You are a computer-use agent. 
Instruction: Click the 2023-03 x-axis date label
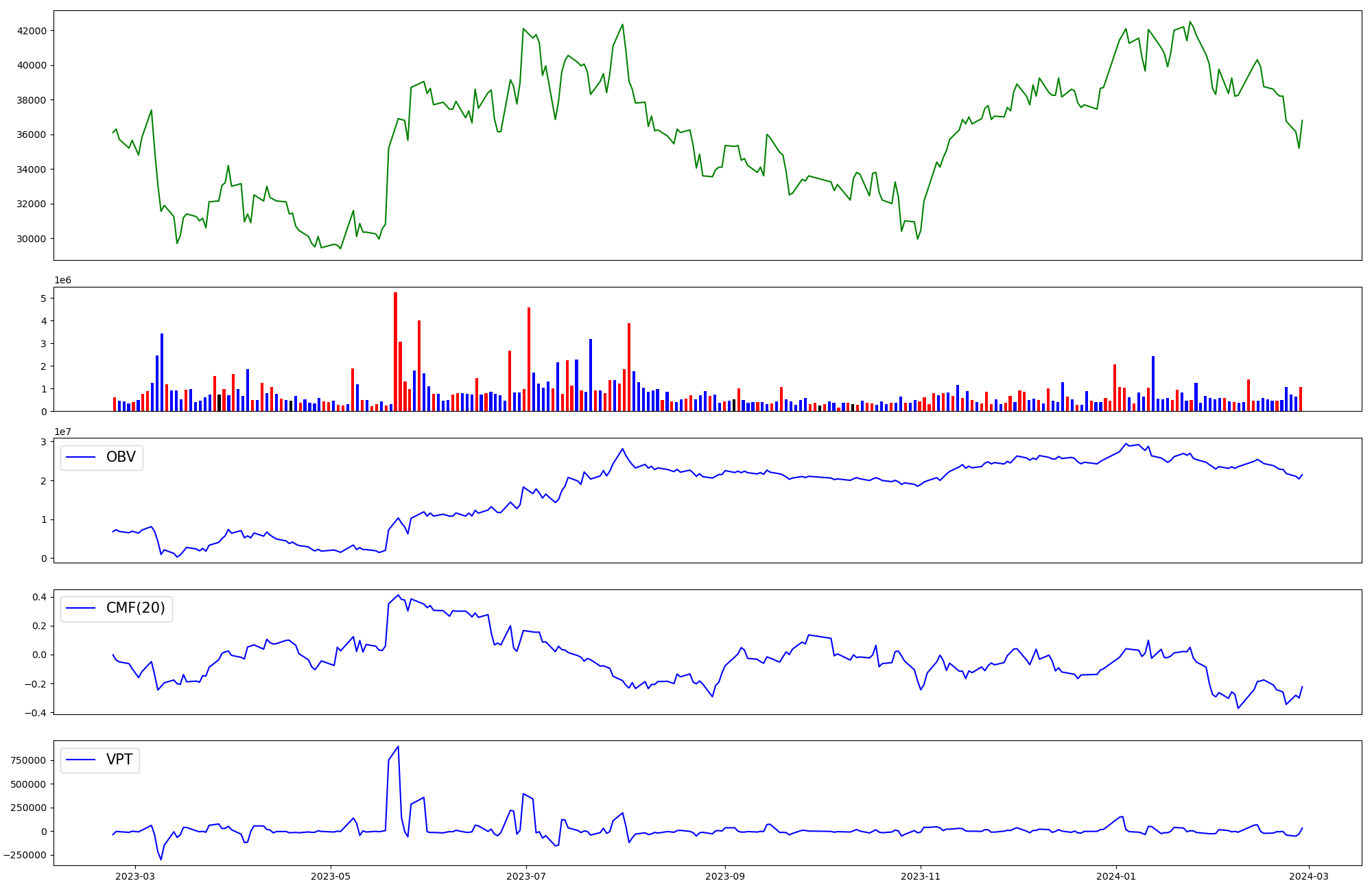135,876
